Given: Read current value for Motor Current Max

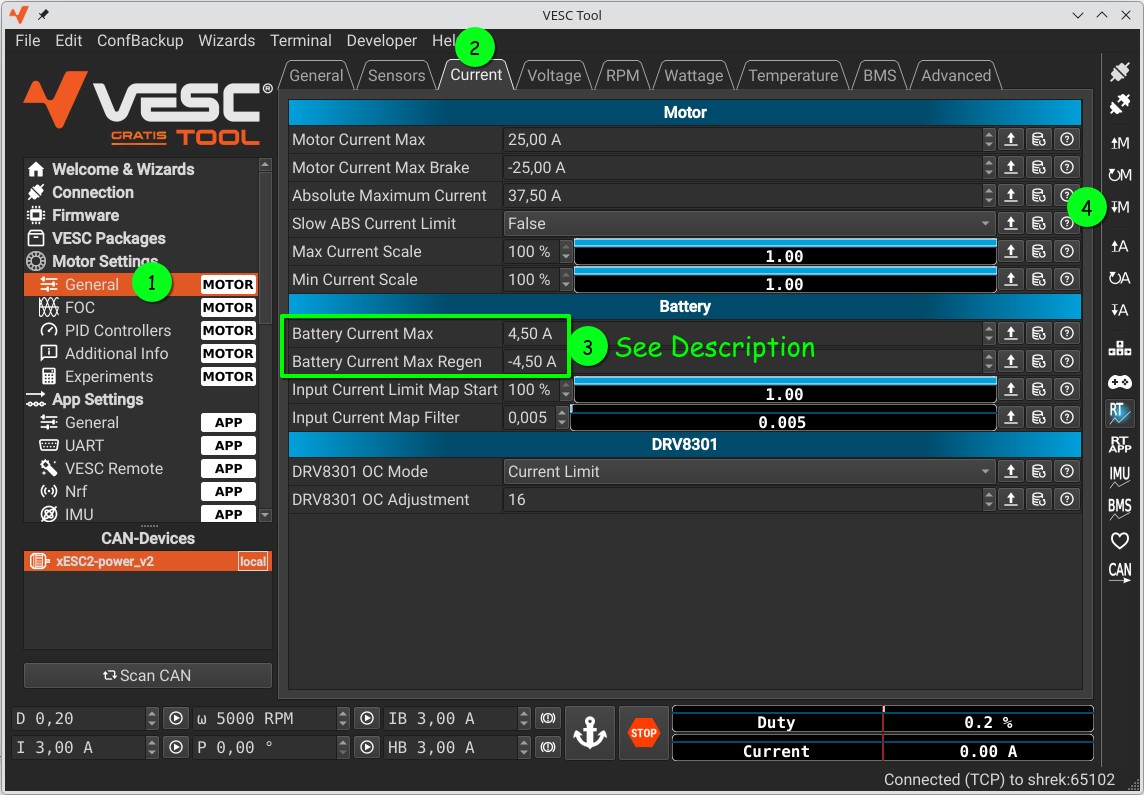Looking at the screenshot, I should pos(1010,139).
